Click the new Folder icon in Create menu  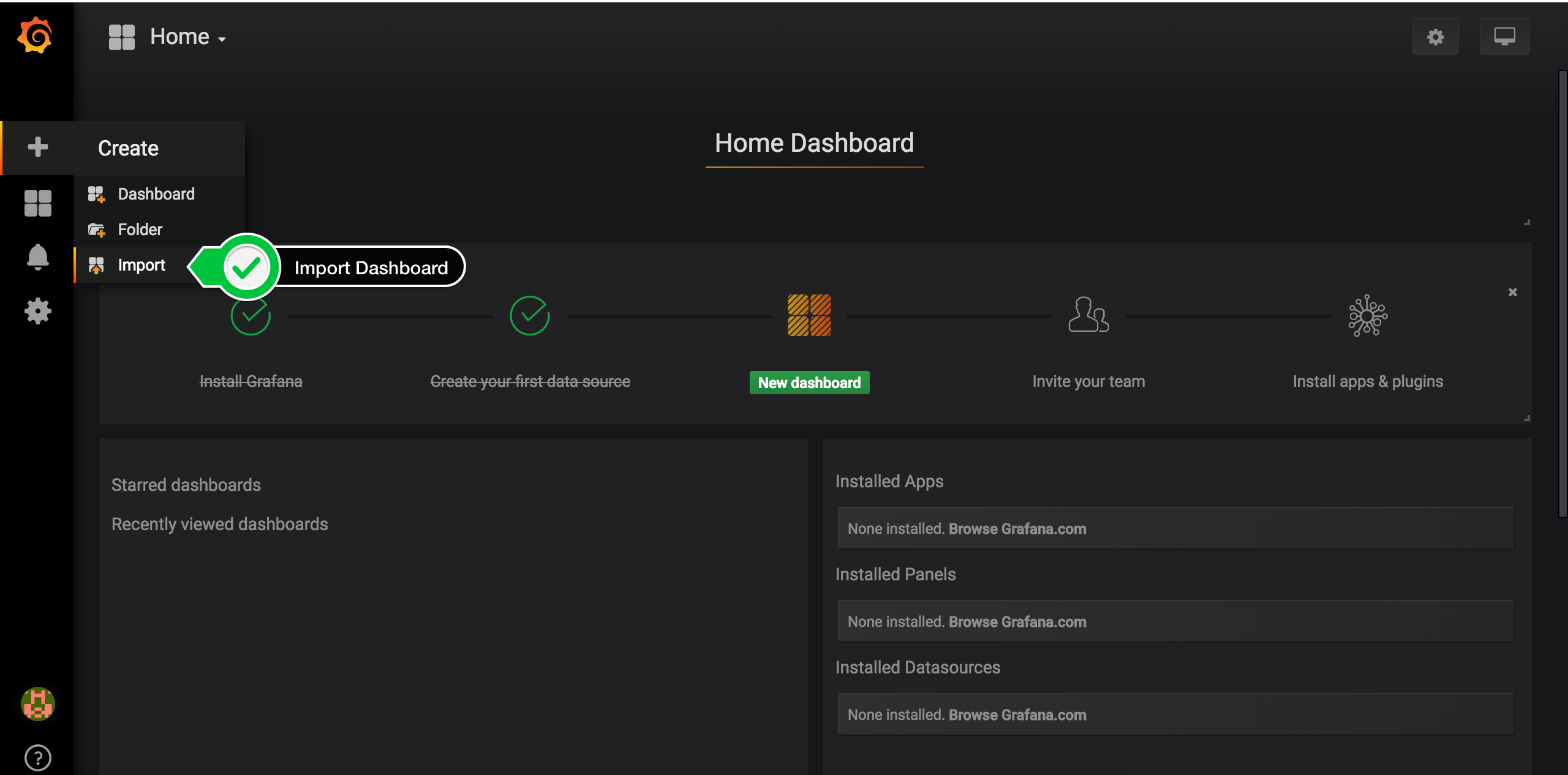point(96,230)
